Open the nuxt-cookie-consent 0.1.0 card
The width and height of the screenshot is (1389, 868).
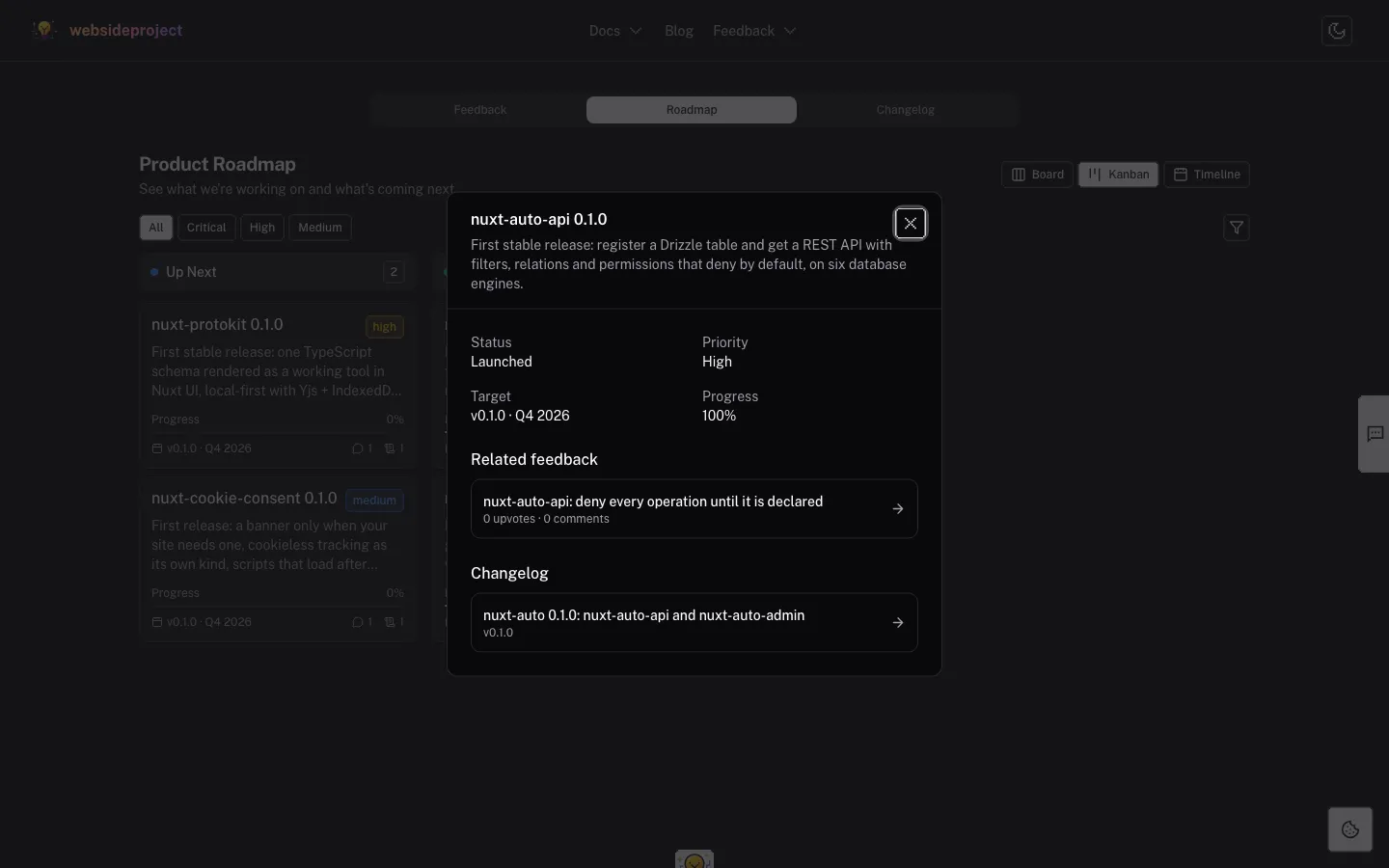pyautogui.click(x=278, y=560)
